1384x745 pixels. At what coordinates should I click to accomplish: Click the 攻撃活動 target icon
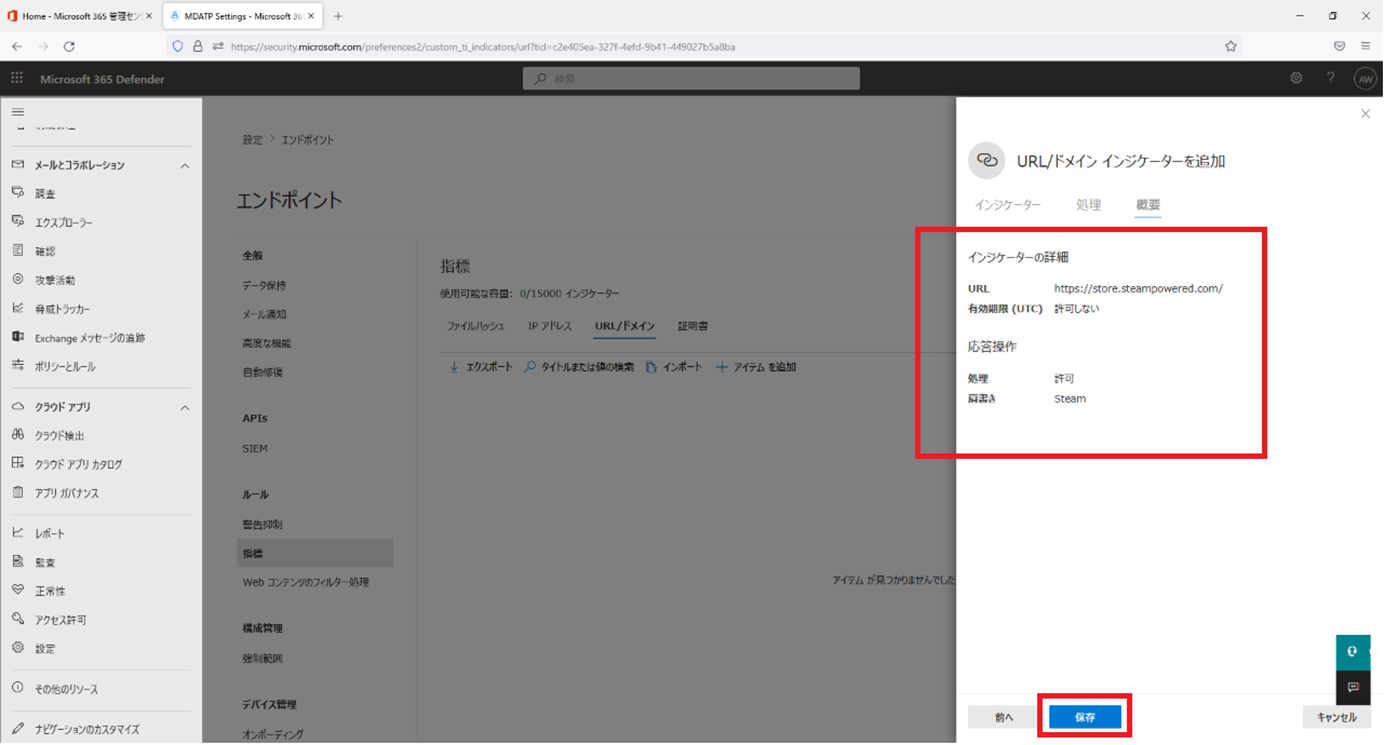coord(17,280)
